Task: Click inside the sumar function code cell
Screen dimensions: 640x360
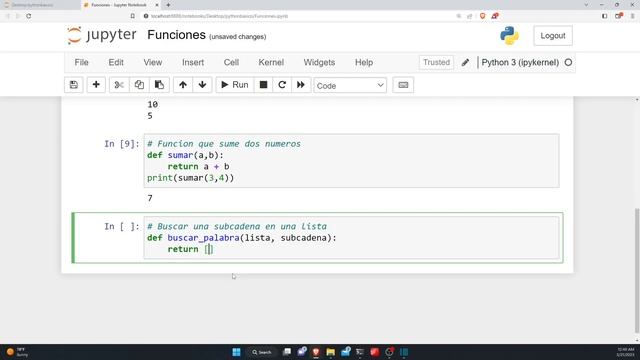Action: point(351,161)
